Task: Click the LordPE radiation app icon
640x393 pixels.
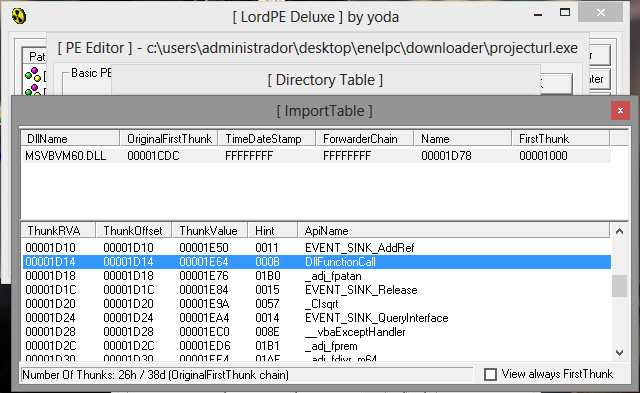Action: click(19, 16)
